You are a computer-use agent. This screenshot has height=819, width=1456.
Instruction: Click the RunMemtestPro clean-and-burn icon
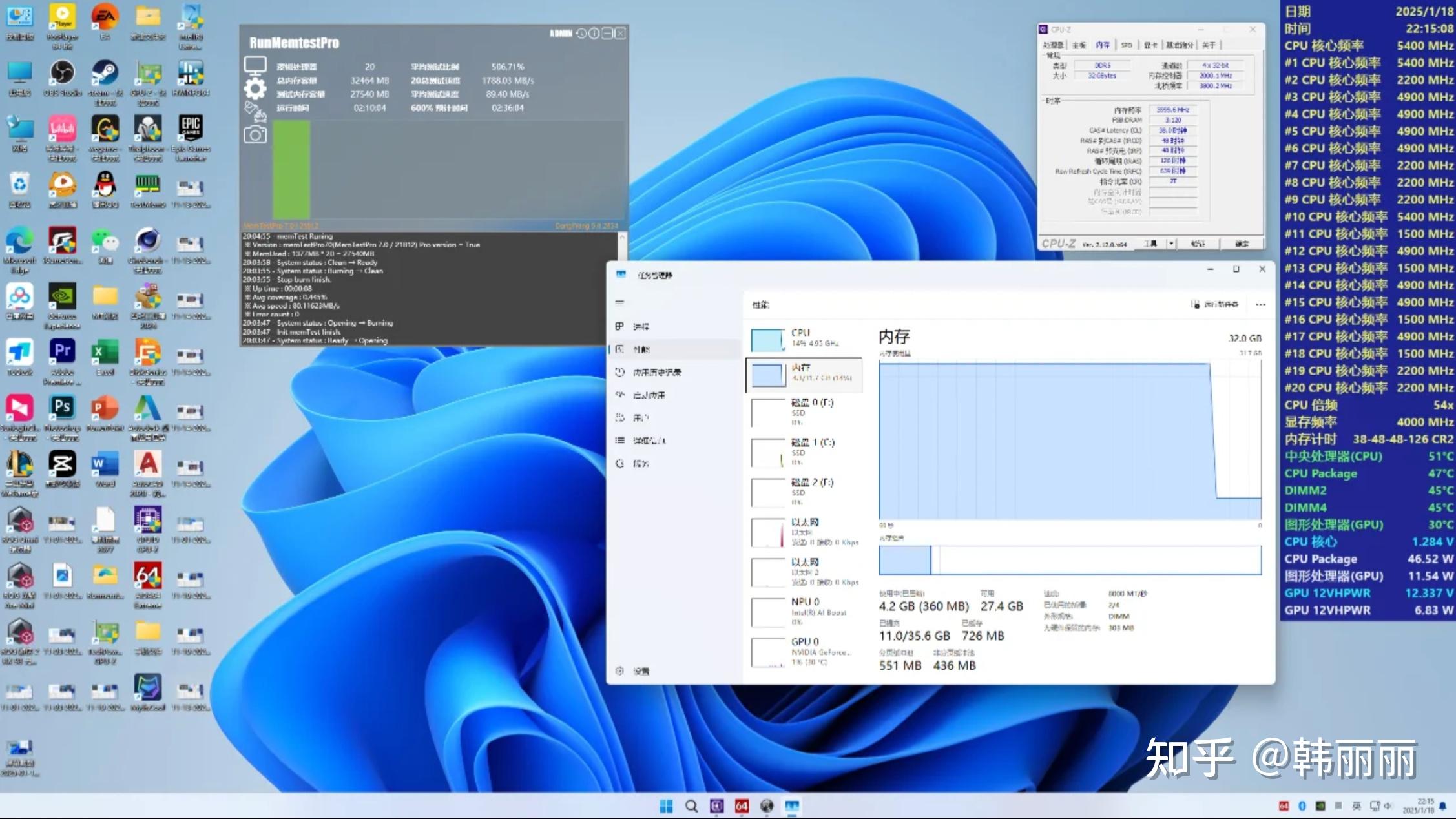255,112
